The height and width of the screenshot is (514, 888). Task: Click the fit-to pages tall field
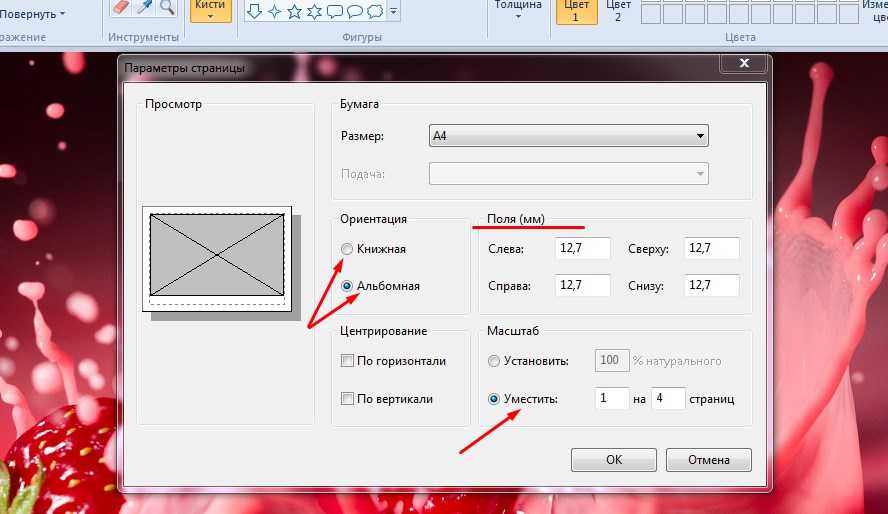pyautogui.click(x=668, y=399)
